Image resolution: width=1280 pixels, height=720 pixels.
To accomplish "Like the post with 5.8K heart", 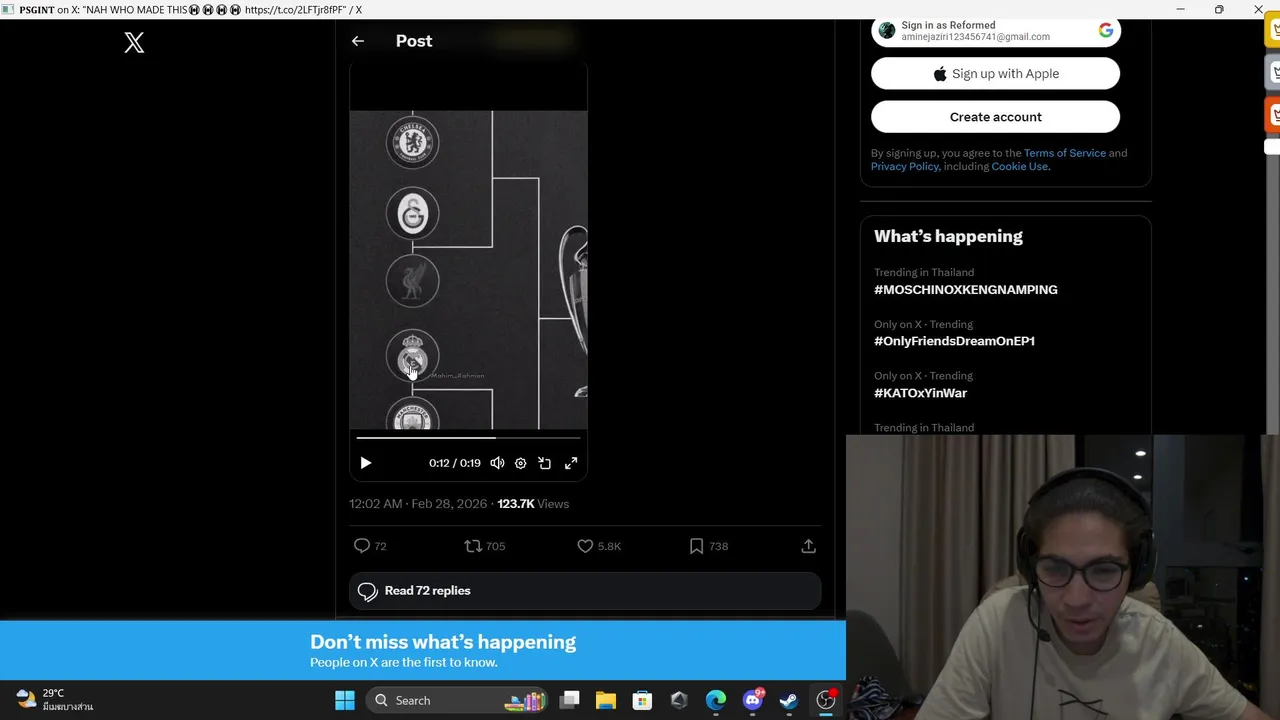I will point(585,546).
